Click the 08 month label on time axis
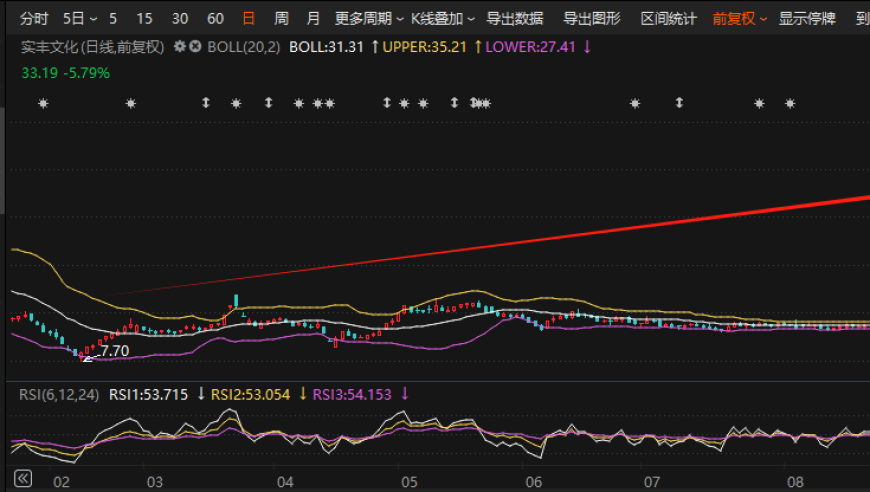Viewport: 870px width, 492px height. [796, 482]
